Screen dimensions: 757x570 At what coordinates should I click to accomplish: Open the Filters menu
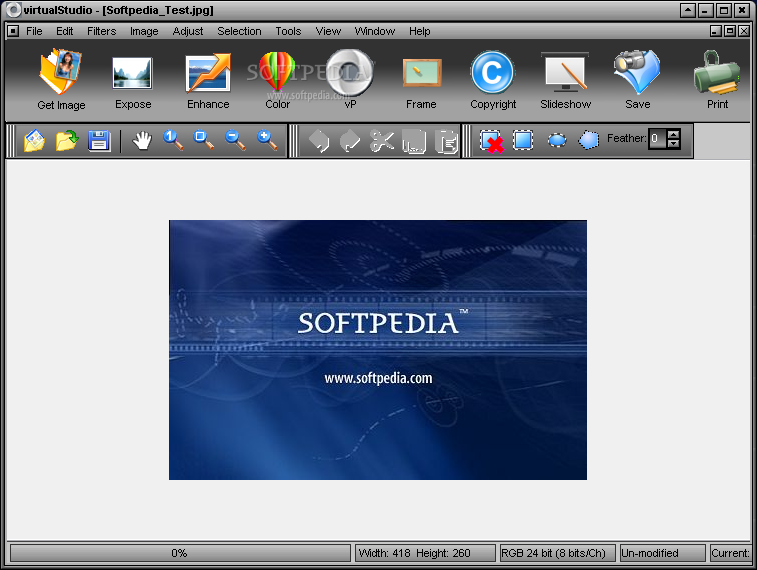[x=101, y=31]
